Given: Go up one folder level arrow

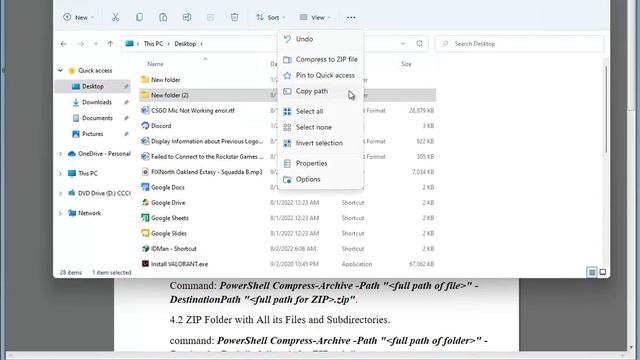Looking at the screenshot, I should click(x=110, y=44).
